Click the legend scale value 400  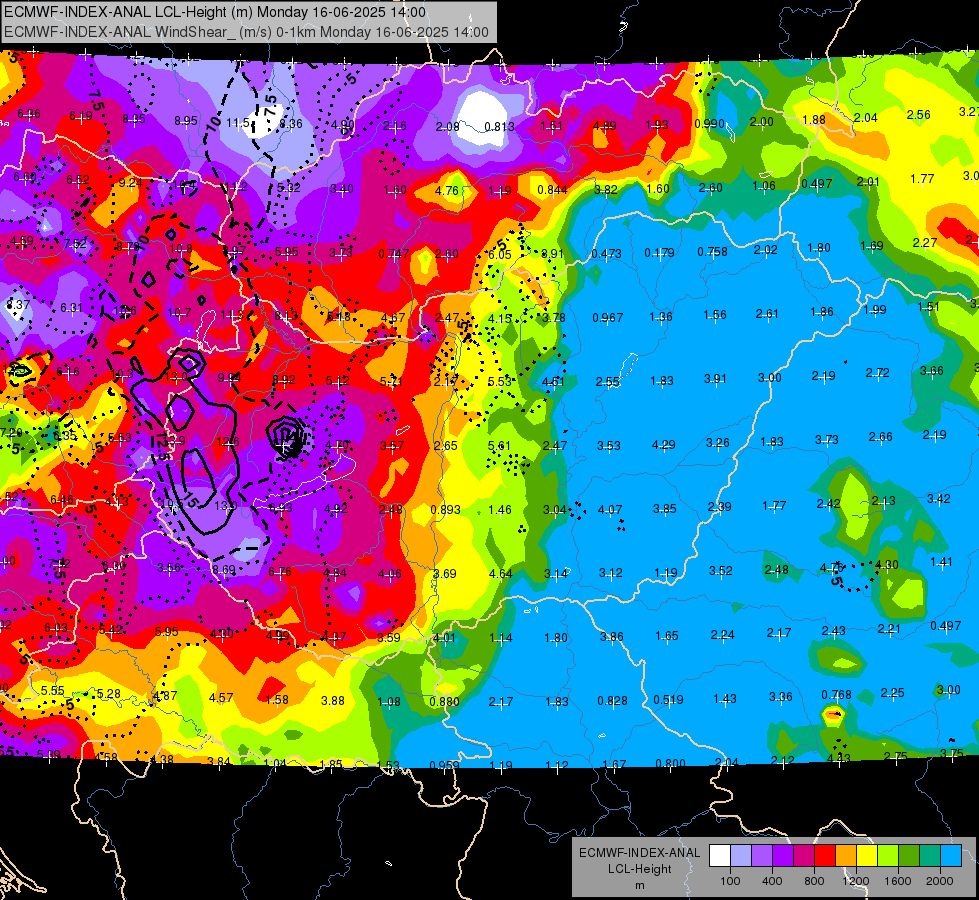pyautogui.click(x=772, y=881)
